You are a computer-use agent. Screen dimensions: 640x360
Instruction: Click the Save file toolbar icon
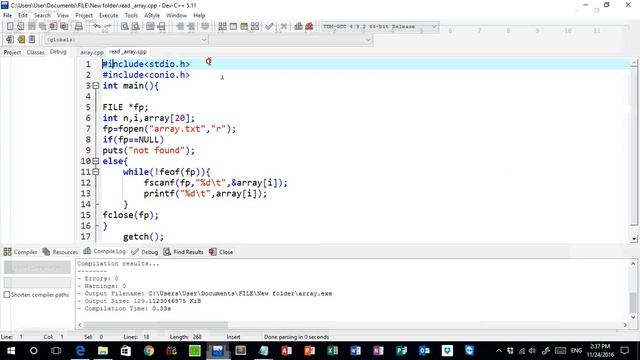[31, 27]
